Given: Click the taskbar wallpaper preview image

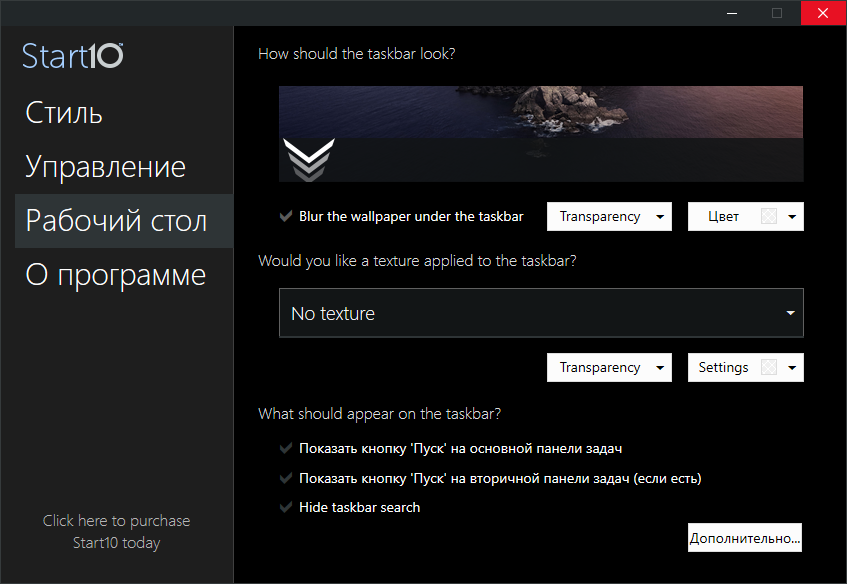Looking at the screenshot, I should [541, 134].
